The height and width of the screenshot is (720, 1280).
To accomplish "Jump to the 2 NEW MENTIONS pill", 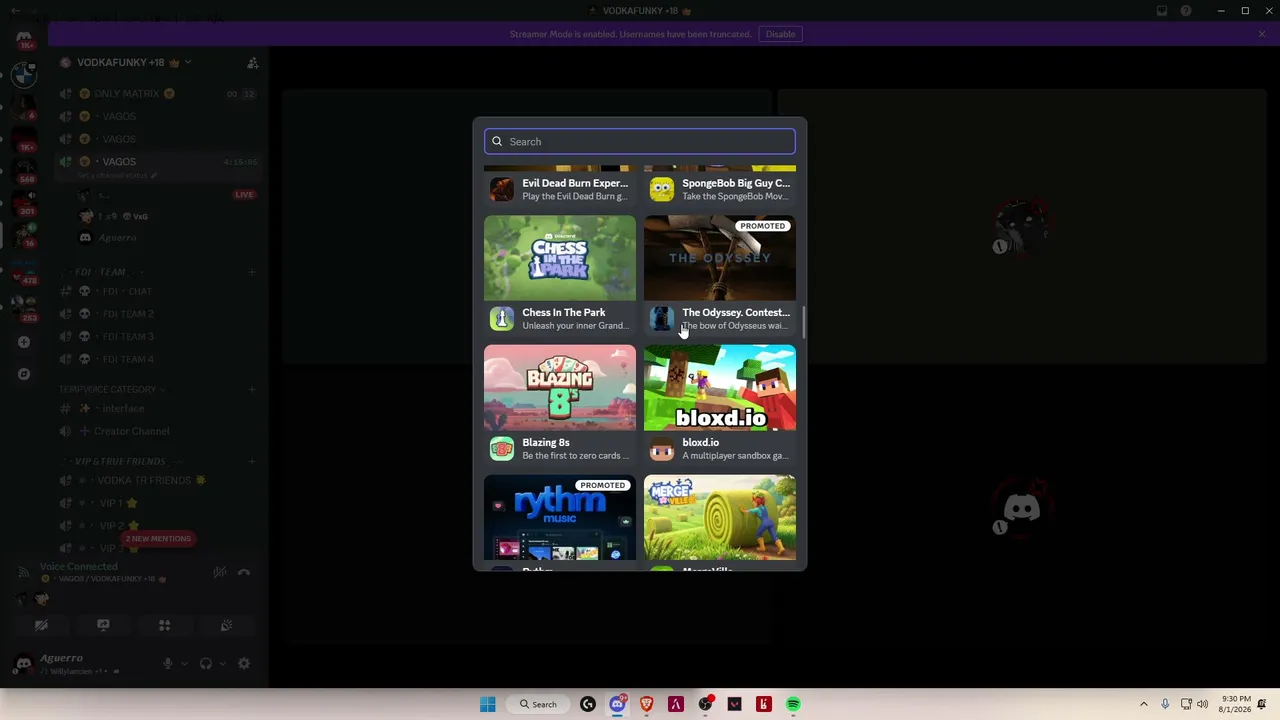I will click(x=158, y=539).
